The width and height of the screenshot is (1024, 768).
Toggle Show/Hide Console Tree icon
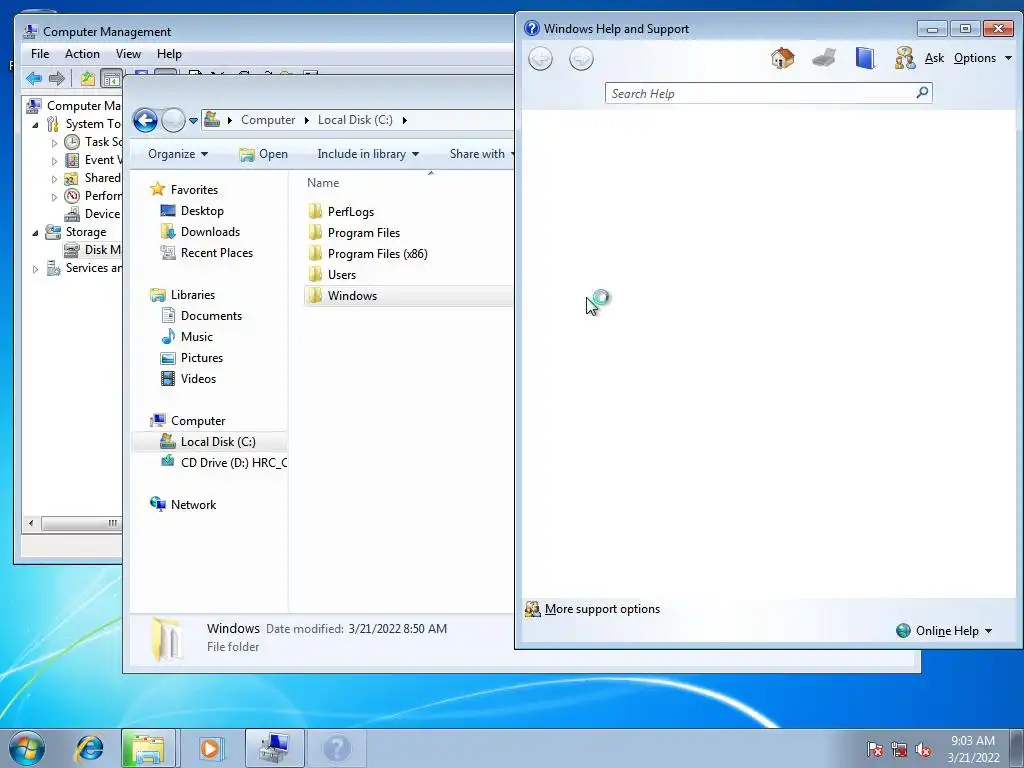click(112, 79)
